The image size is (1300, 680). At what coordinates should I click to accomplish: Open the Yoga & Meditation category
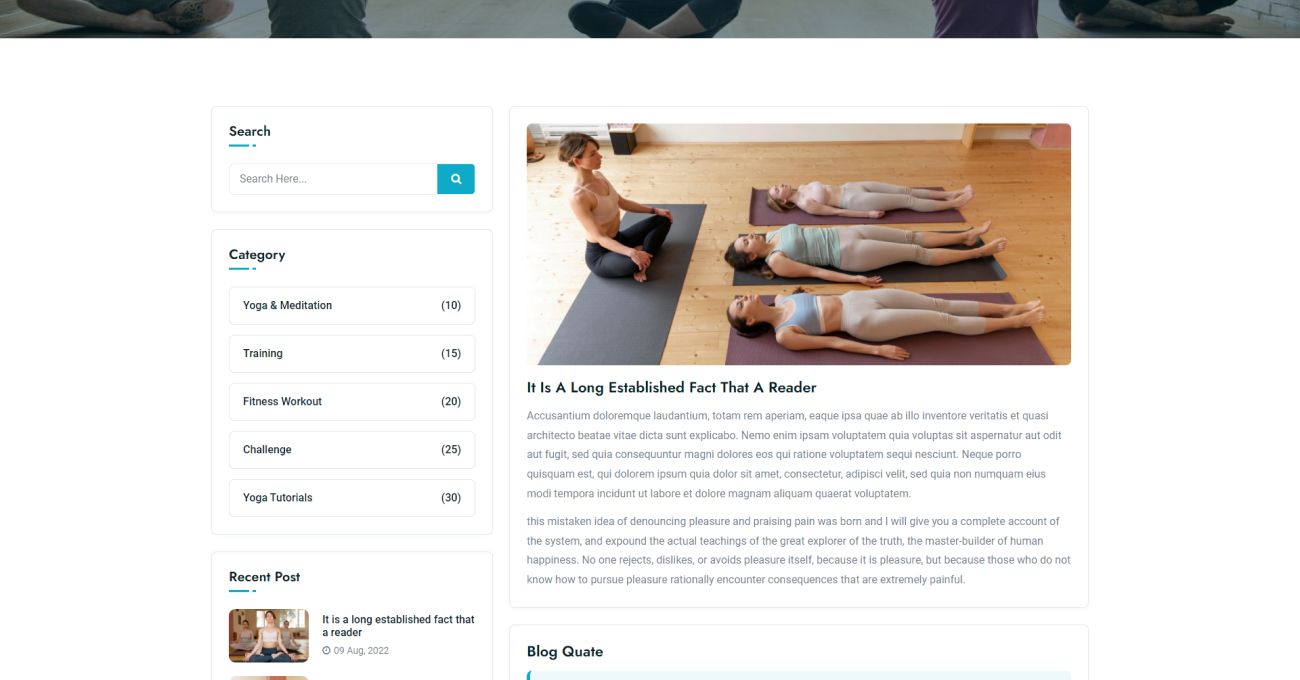point(352,306)
